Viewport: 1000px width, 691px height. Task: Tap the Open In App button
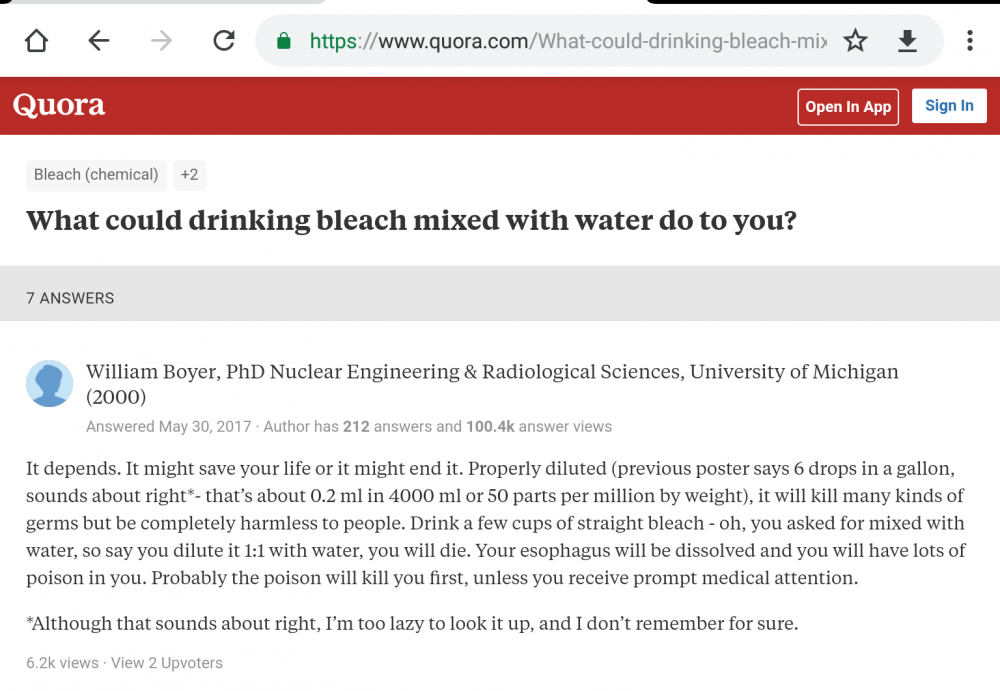coord(847,106)
